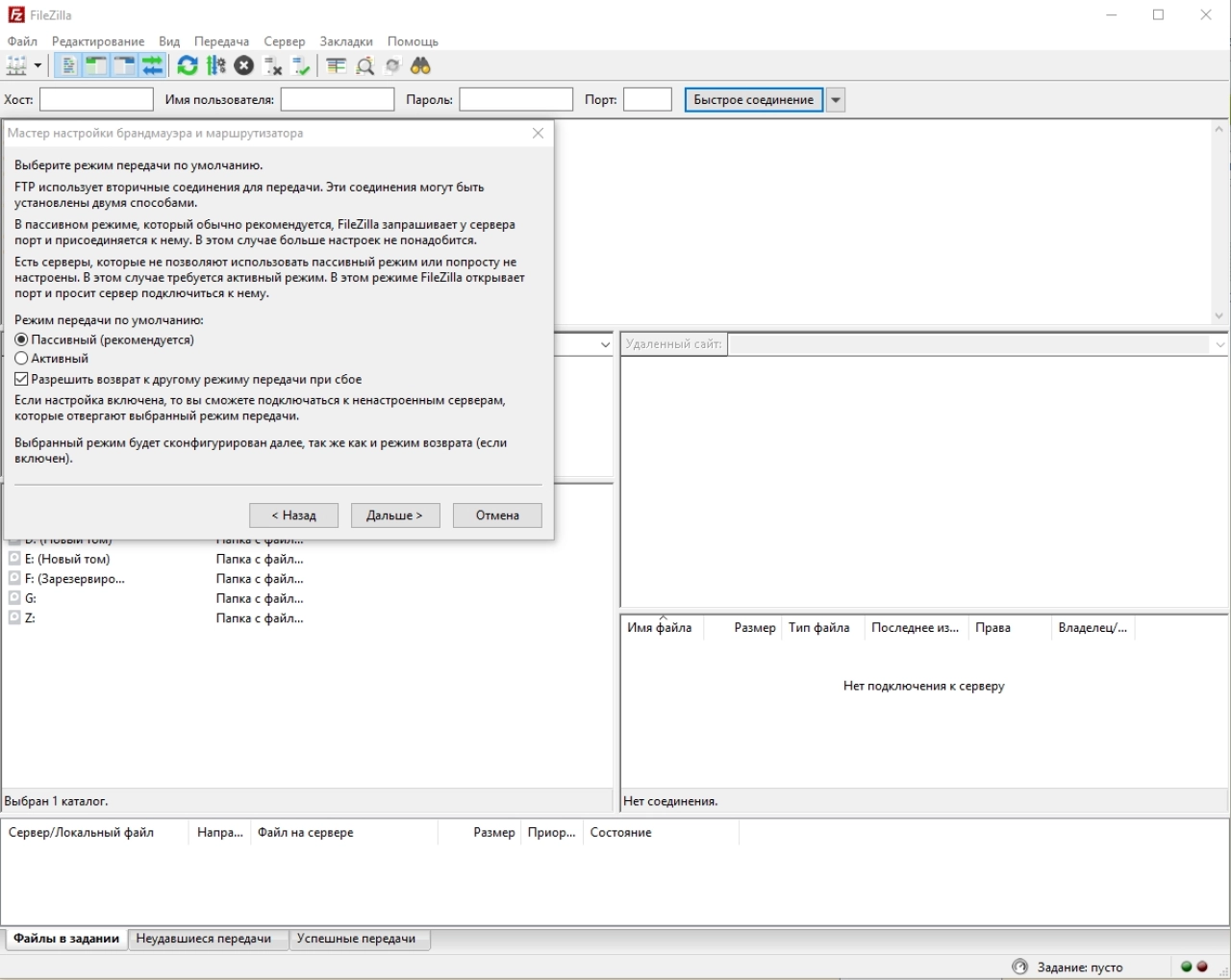Expand the Удаленный сайт path dropdown

pos(1219,344)
